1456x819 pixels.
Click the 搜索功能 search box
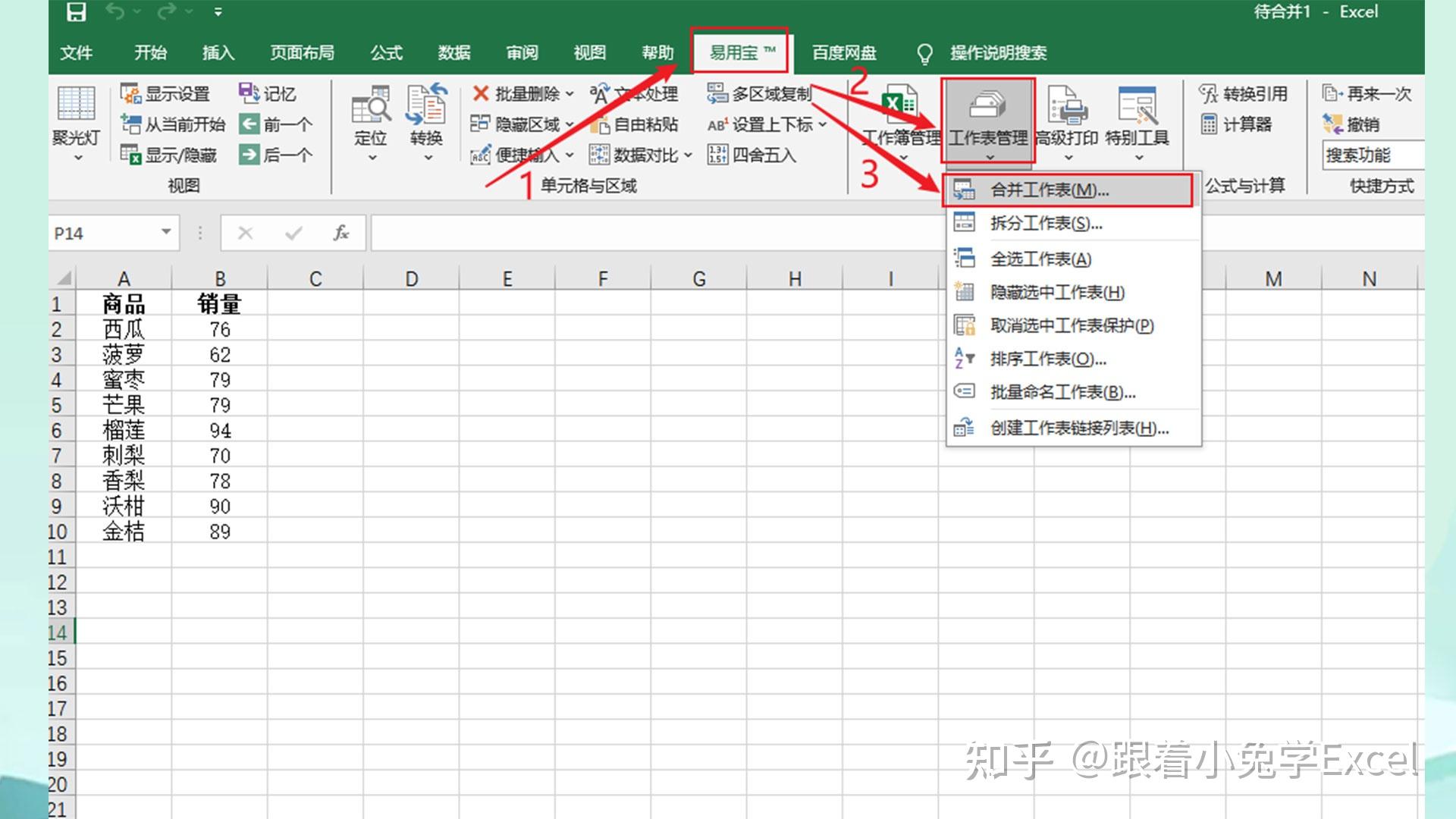[1373, 155]
